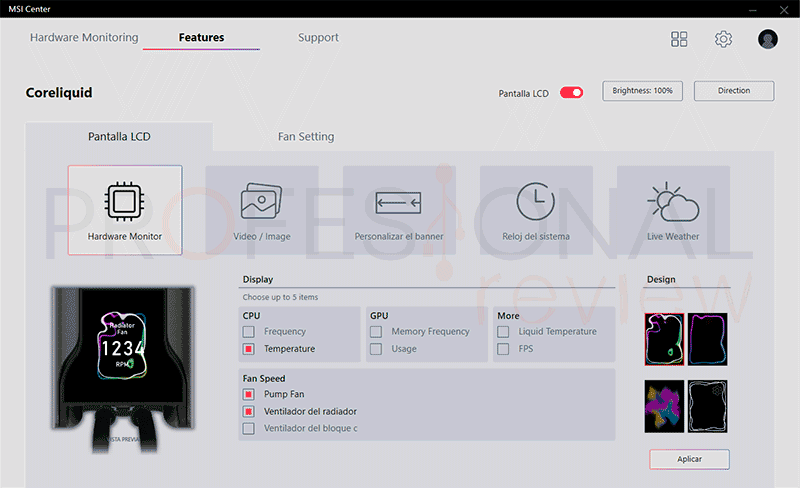
Task: Select the first outlined design thumbnail
Action: point(664,339)
